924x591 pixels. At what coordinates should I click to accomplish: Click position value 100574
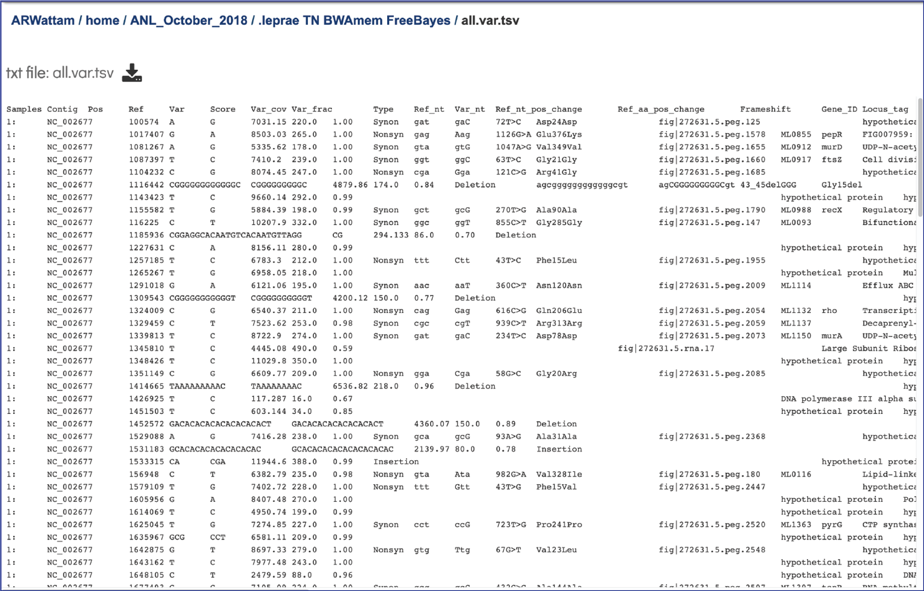[x=144, y=122]
